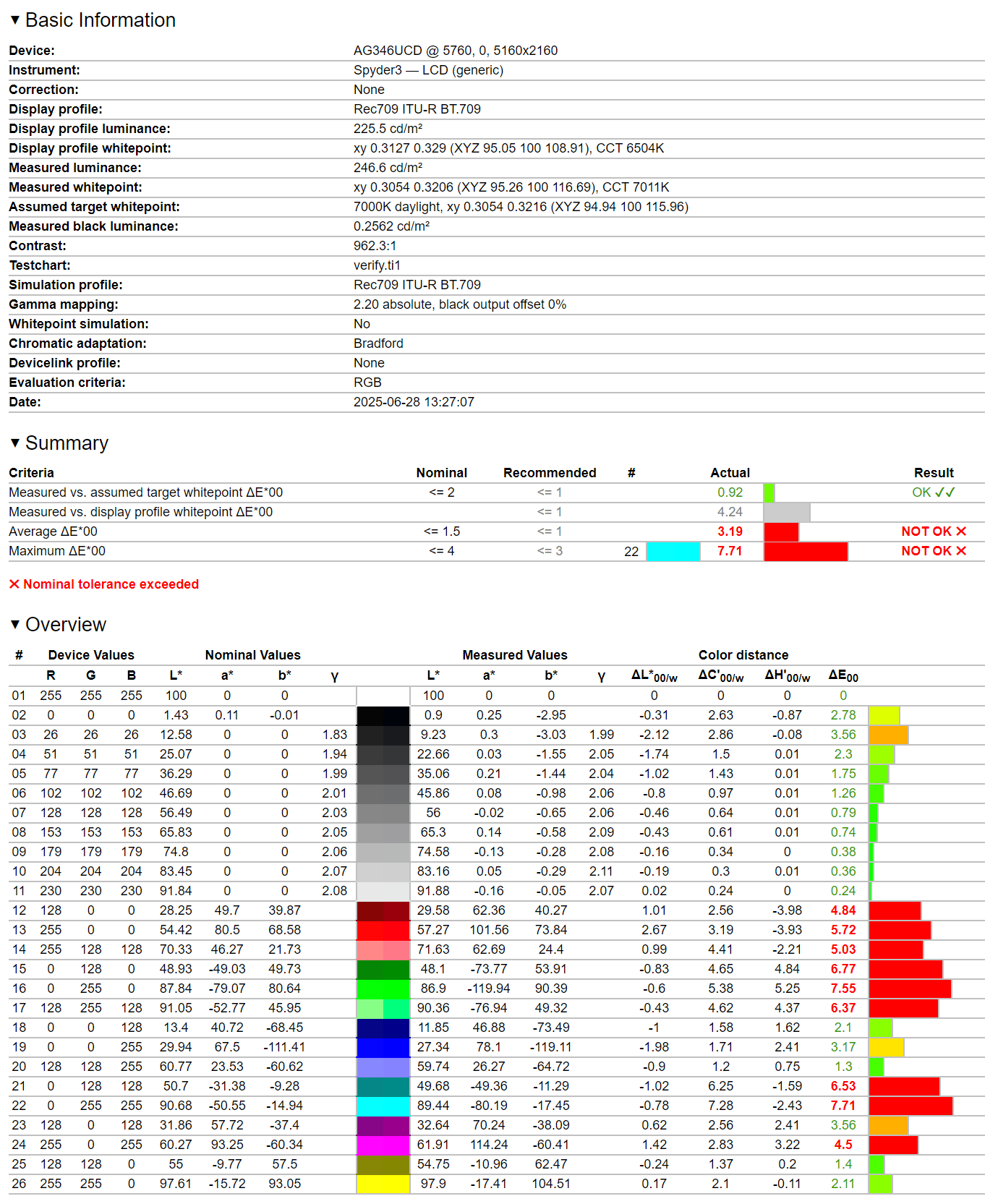Screen dimensions: 998x1204
Task: Select the yellow swatch in row 26
Action: click(x=383, y=1184)
